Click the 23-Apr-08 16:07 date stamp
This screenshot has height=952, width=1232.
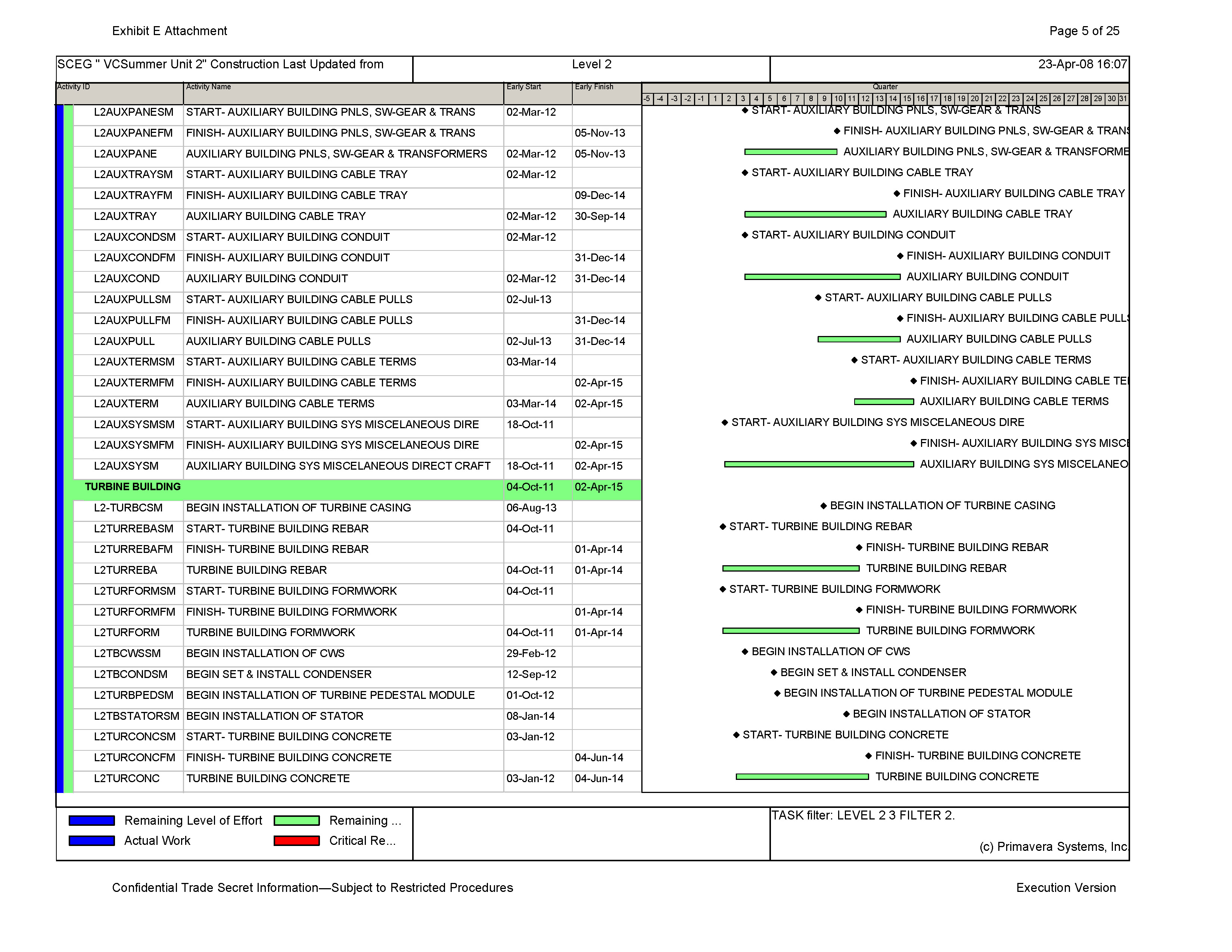1083,64
